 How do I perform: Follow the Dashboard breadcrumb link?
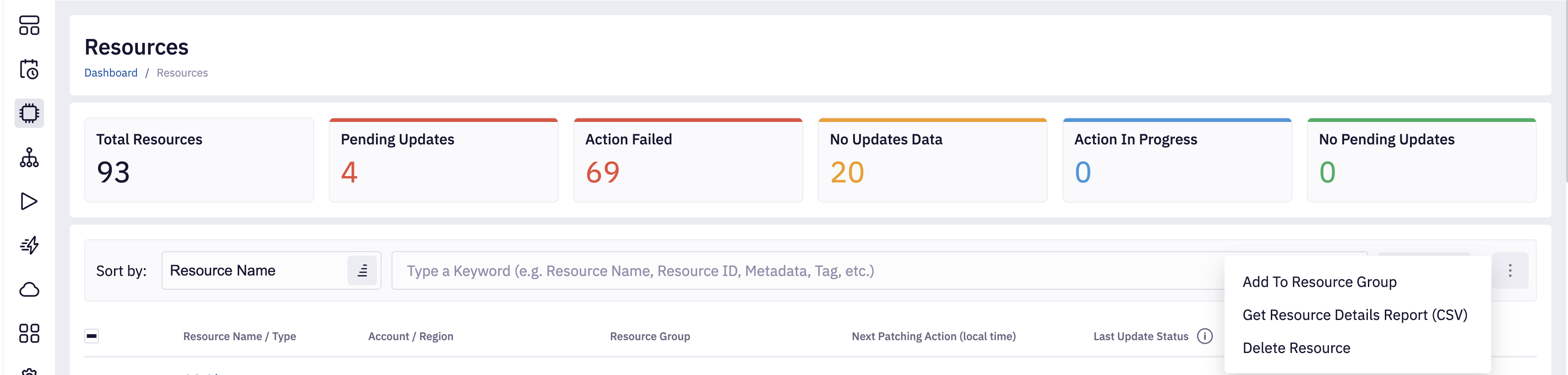click(111, 73)
